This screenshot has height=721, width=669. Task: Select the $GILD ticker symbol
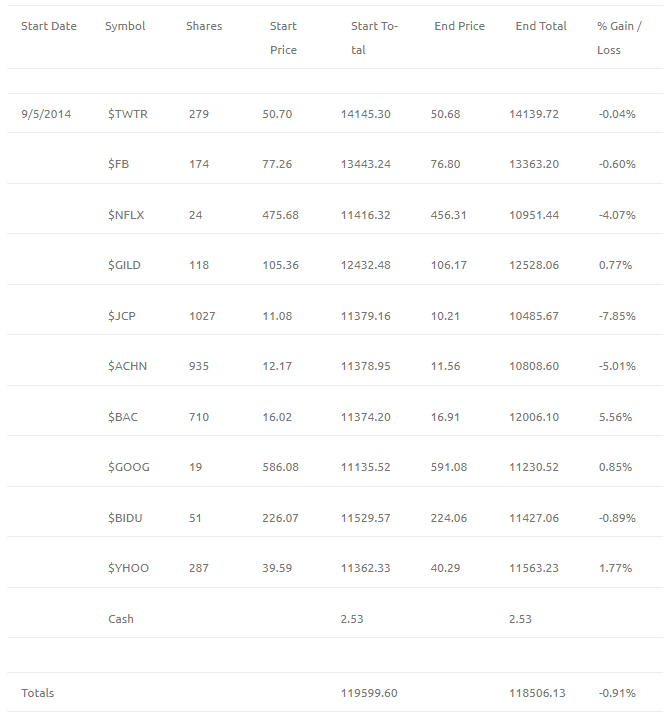[x=124, y=265]
